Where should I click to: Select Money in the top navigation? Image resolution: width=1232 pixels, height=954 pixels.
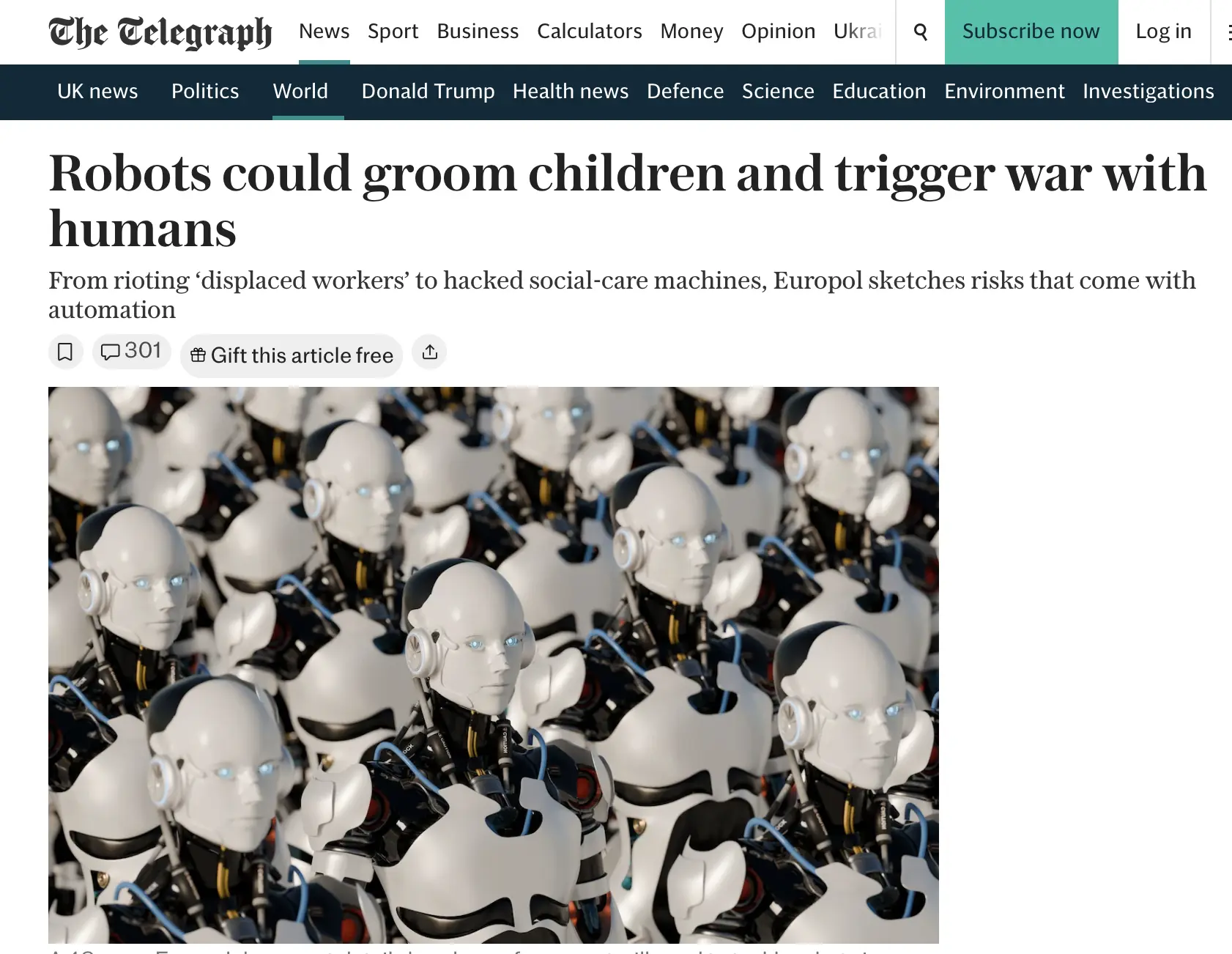tap(691, 32)
